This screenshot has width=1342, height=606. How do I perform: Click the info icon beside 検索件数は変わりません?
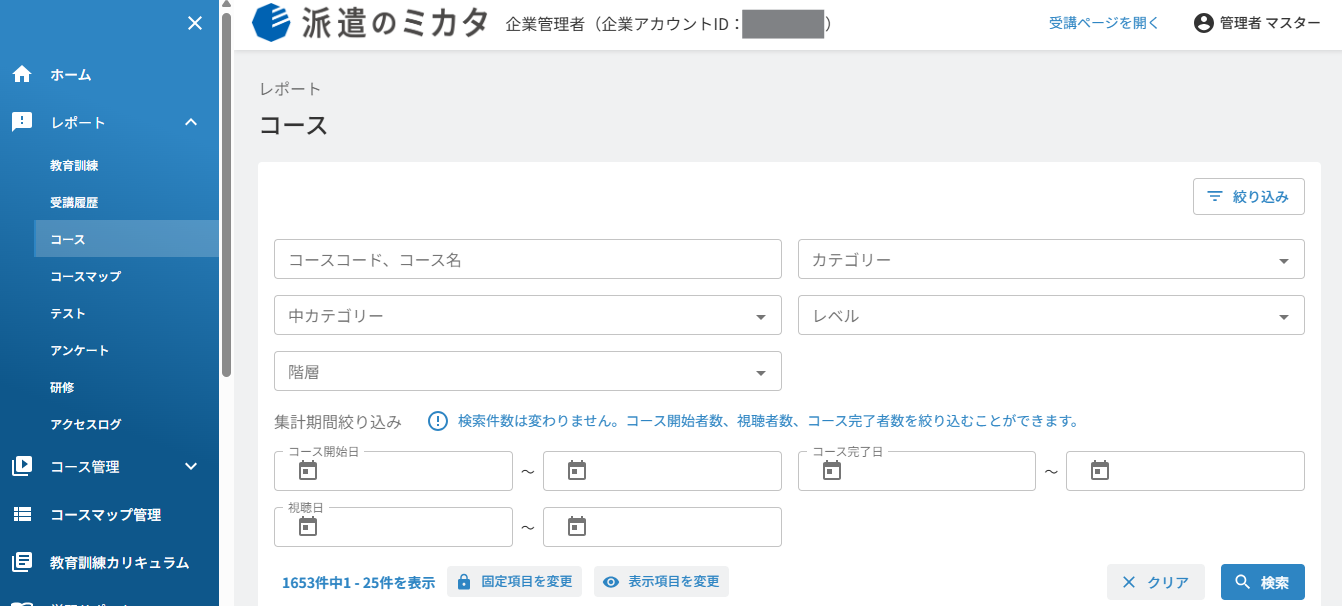437,421
